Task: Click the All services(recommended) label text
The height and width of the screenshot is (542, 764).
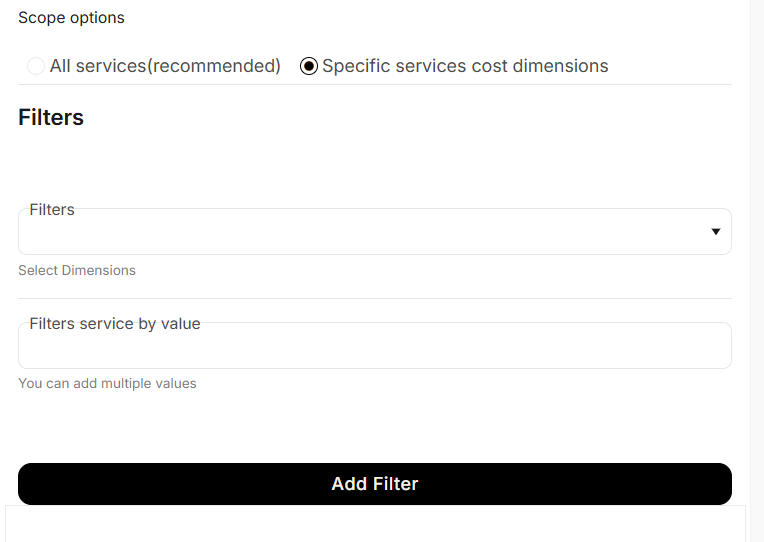Action: 165,66
